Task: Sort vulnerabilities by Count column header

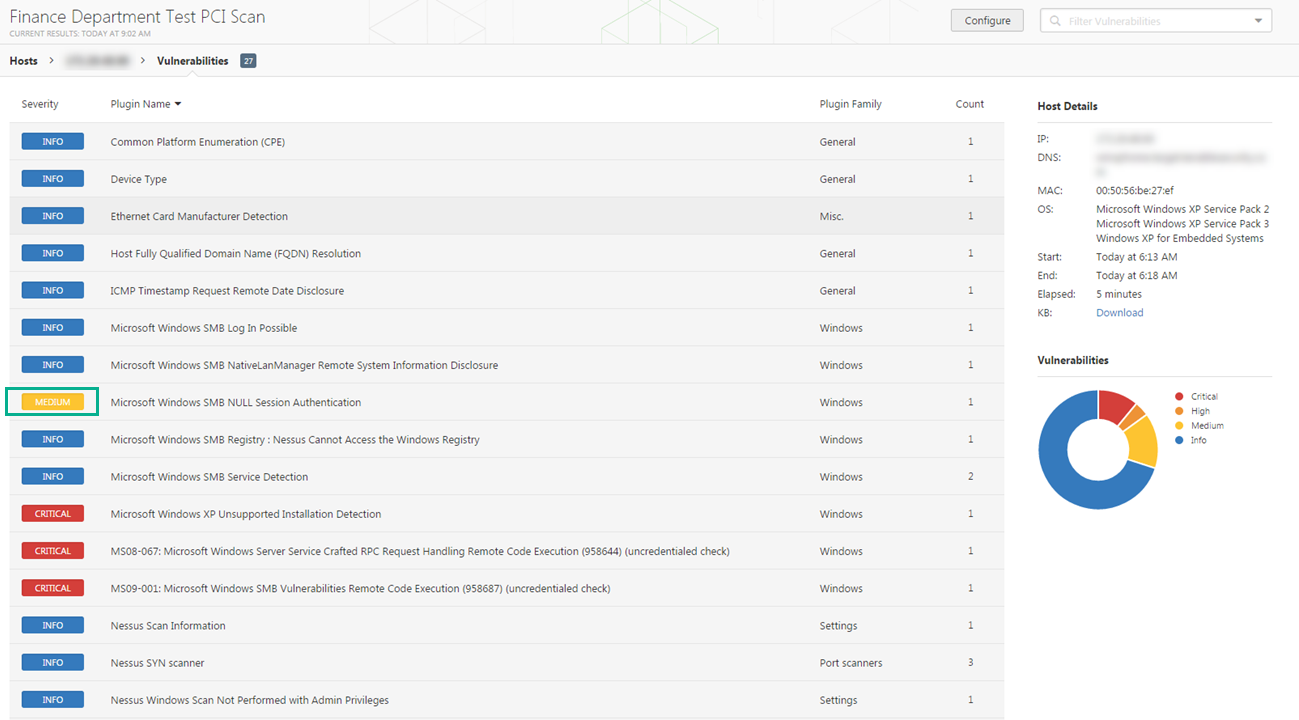Action: [x=969, y=104]
